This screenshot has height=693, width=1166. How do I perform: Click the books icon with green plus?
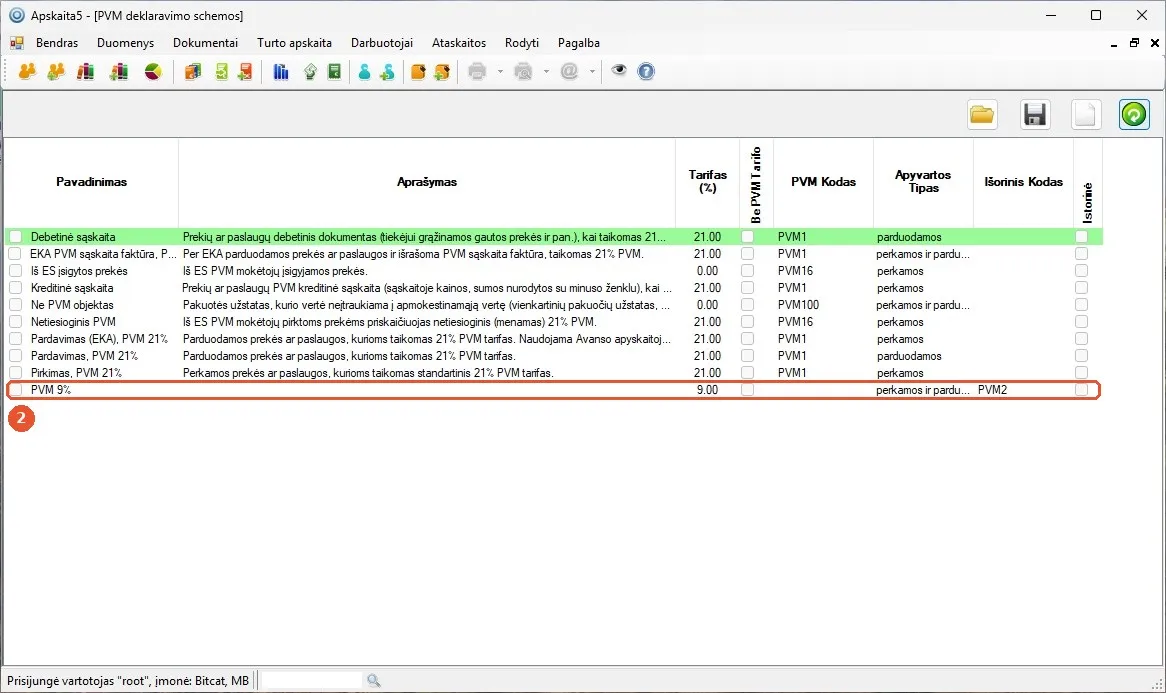coord(119,71)
